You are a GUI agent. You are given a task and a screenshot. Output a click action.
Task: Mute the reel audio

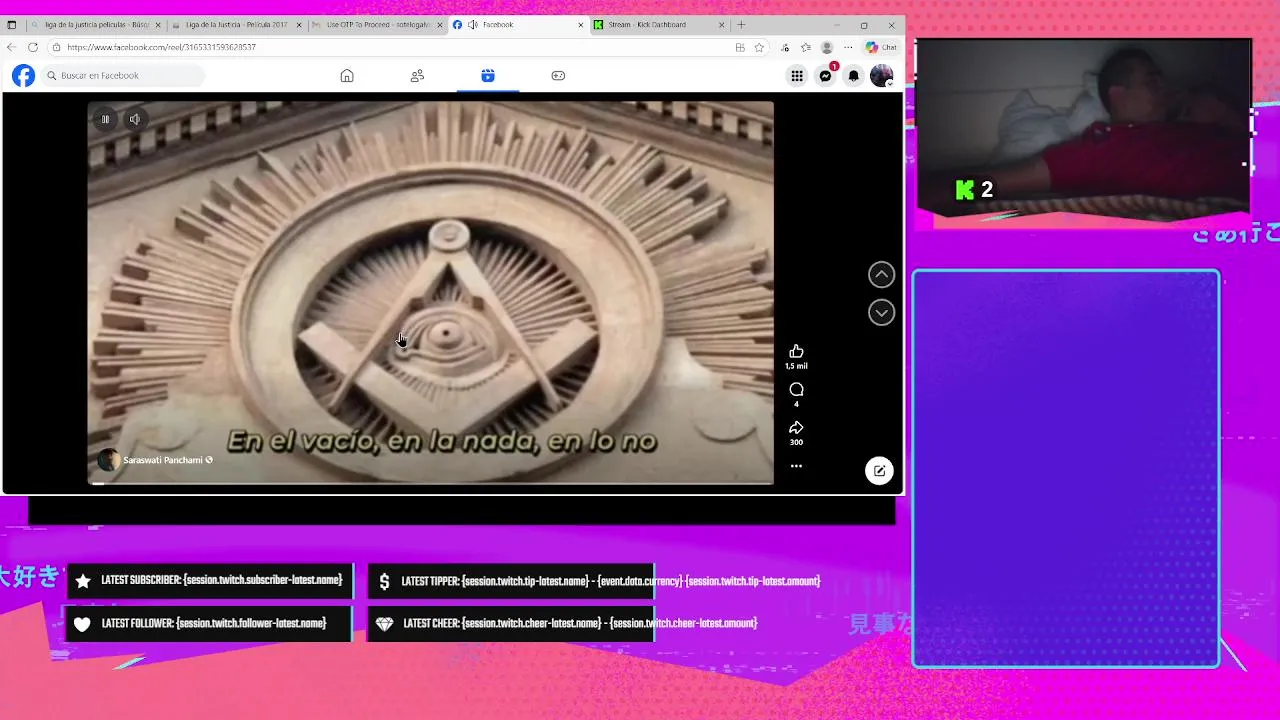(x=135, y=119)
